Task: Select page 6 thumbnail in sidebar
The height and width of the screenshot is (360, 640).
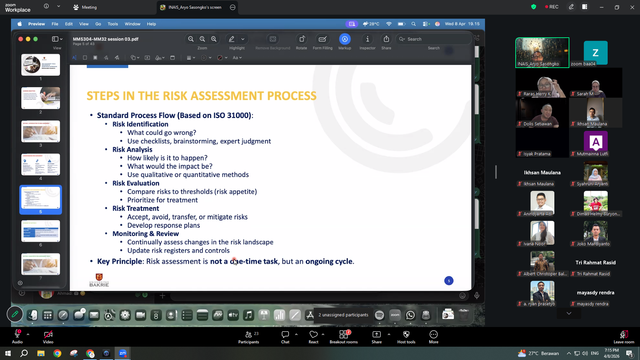Action: tap(40, 231)
